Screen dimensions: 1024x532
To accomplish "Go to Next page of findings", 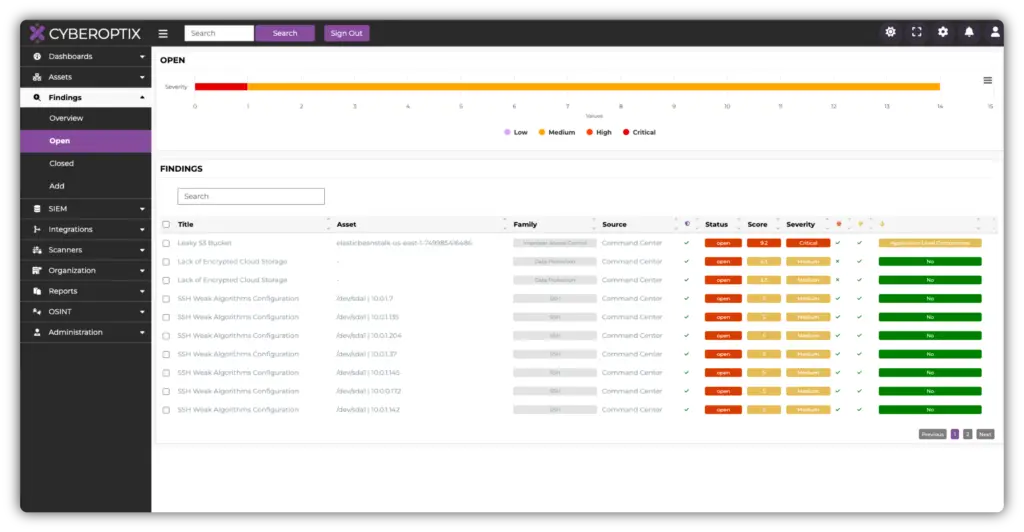I will point(985,434).
